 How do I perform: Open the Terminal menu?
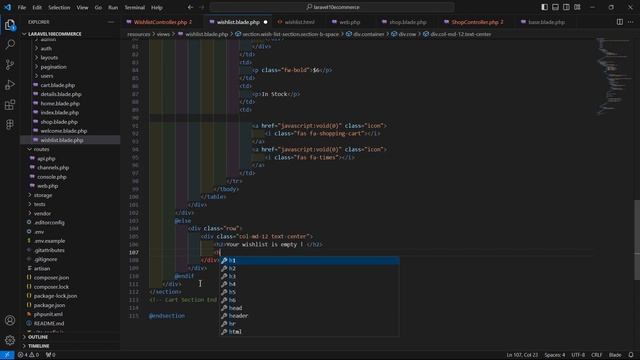[x=135, y=7]
